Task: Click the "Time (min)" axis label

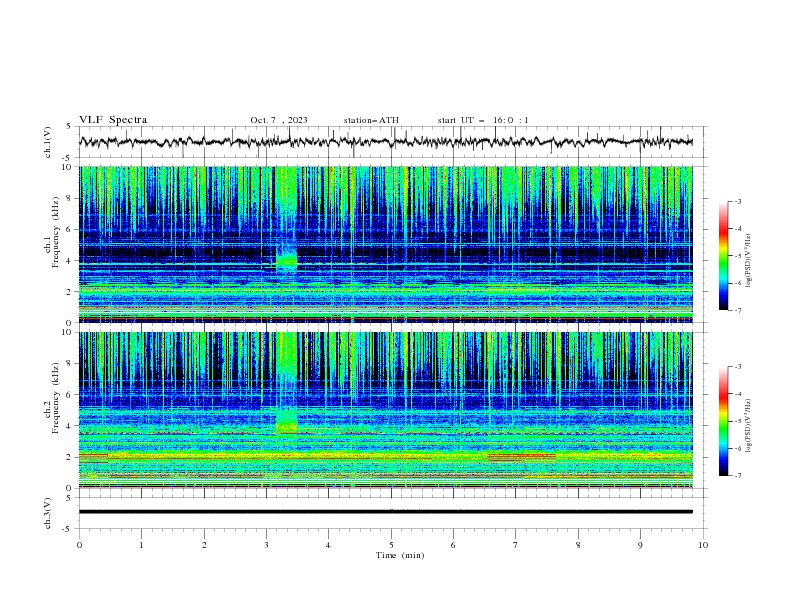Action: pos(400,555)
